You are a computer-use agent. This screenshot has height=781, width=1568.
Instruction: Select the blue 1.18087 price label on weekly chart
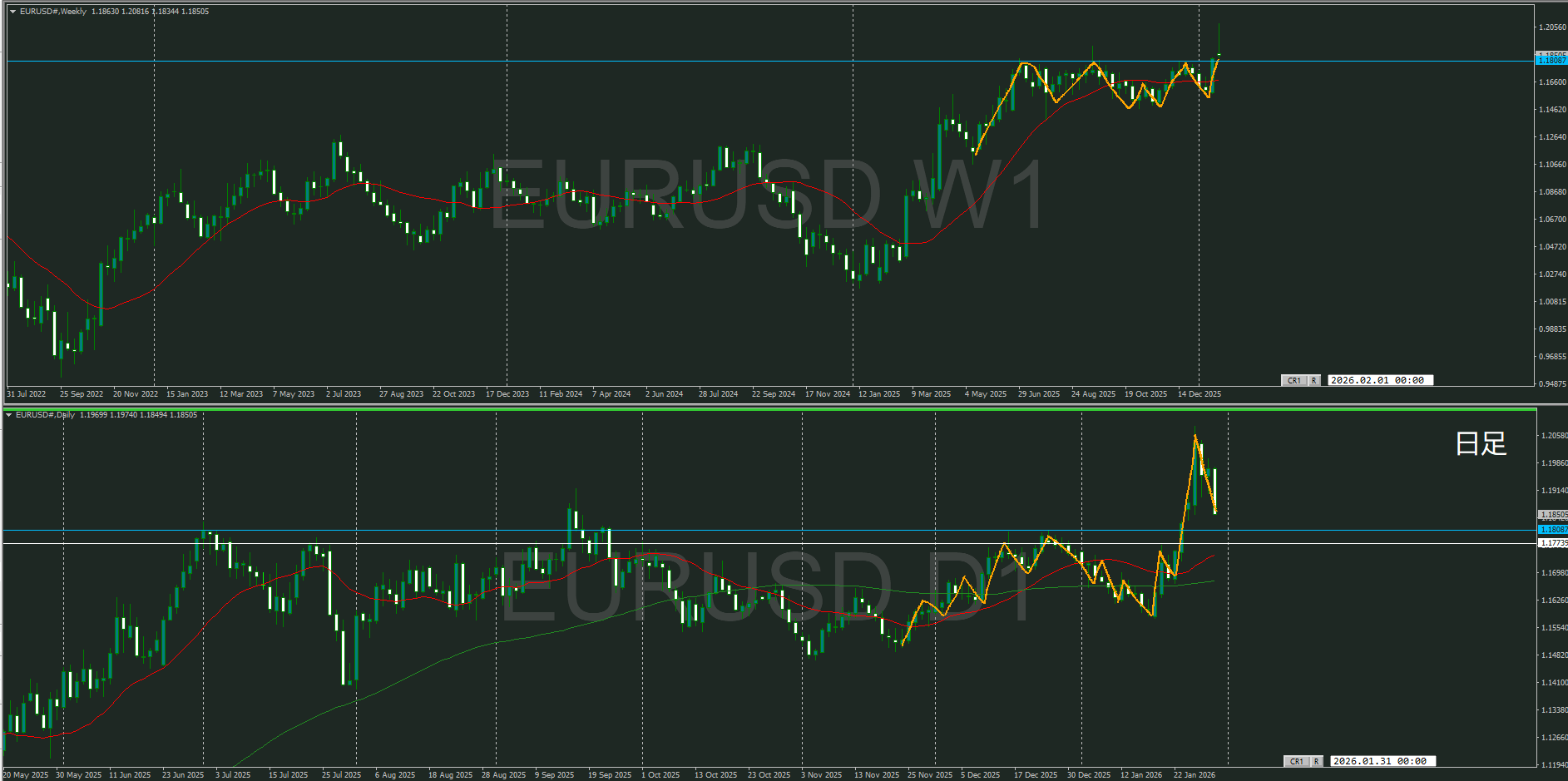click(x=1551, y=61)
